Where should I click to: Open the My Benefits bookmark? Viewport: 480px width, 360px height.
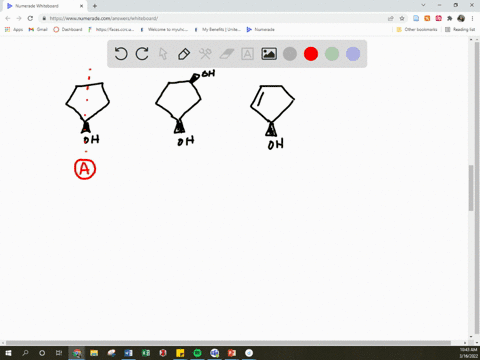[x=217, y=29]
